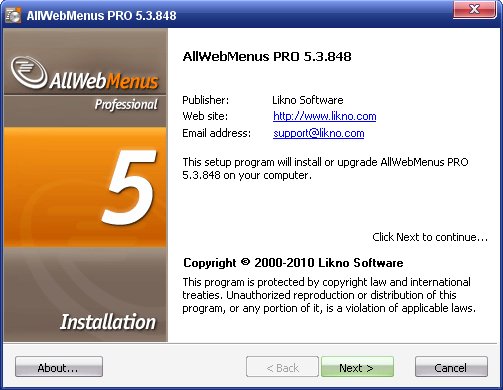503x390 pixels.
Task: Click the AllWebMenus swirl logo icon
Action: [x=29, y=72]
